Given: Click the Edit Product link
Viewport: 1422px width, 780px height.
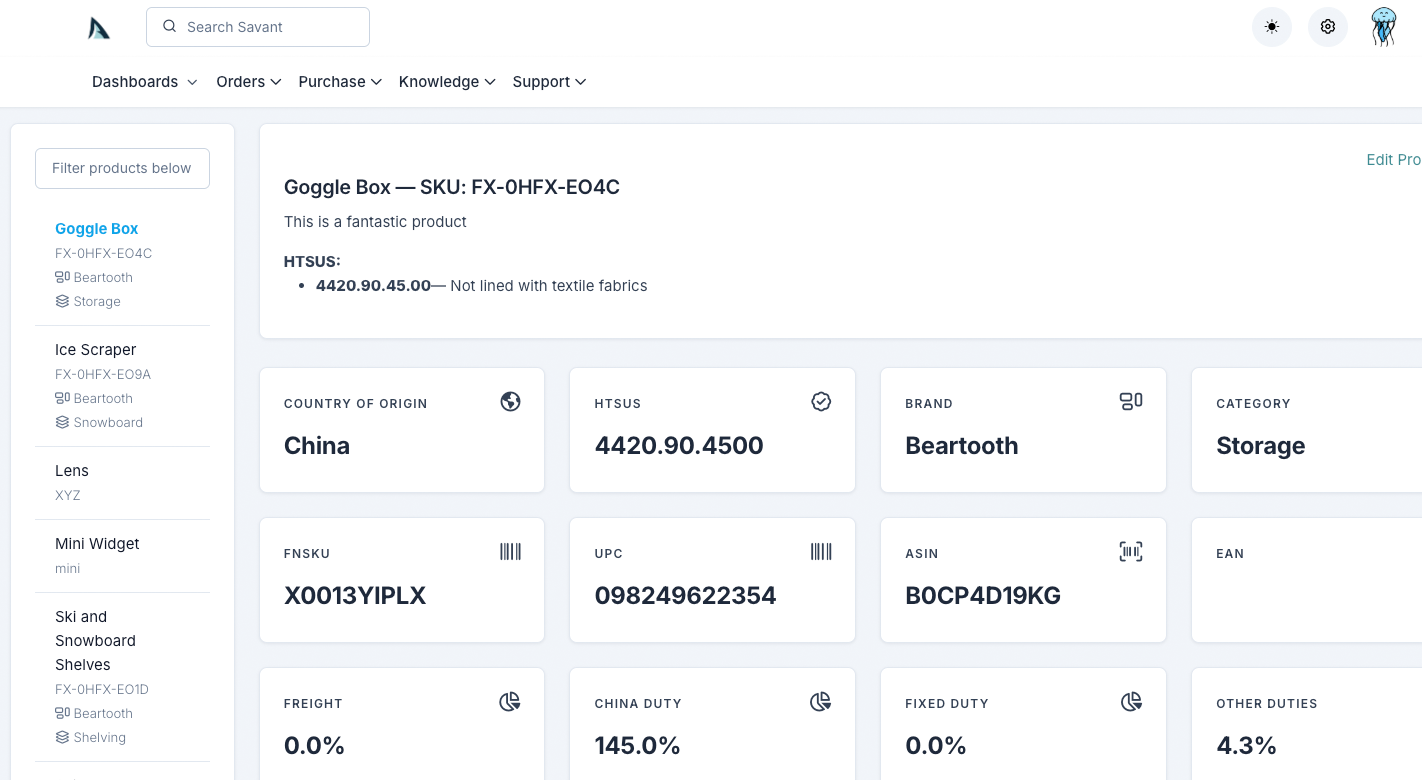Looking at the screenshot, I should tap(1393, 160).
